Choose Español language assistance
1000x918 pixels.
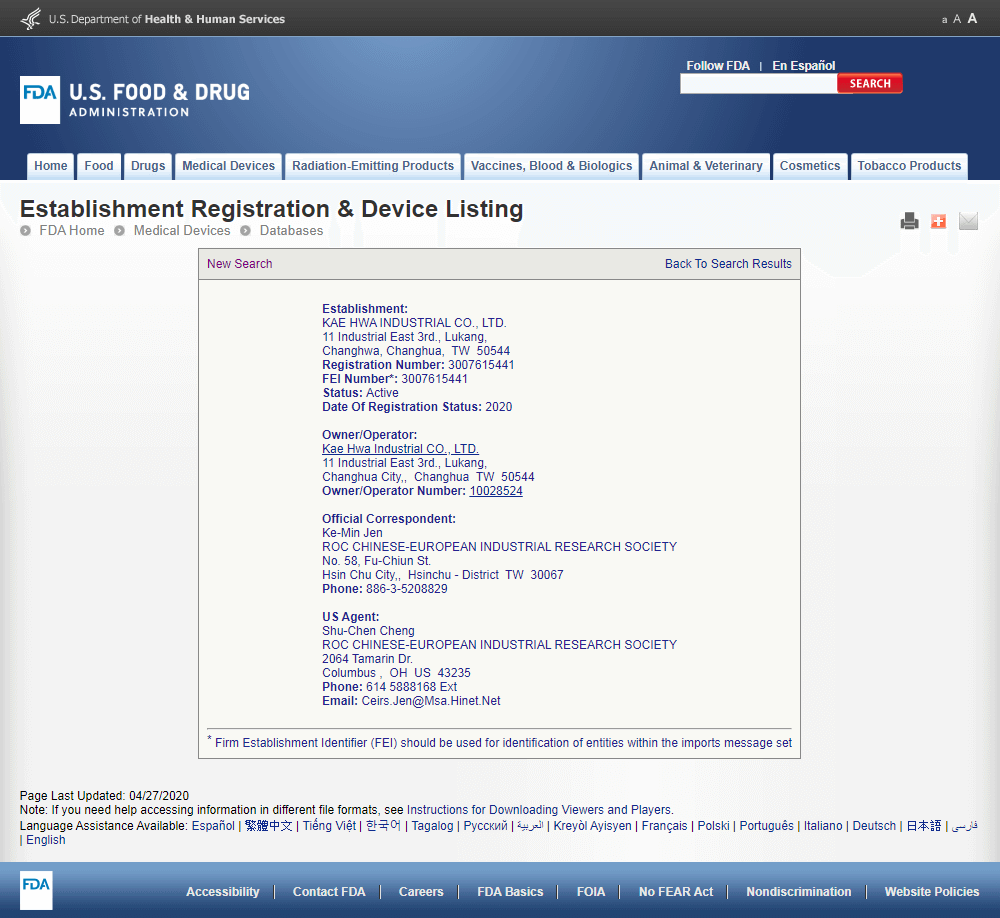point(213,825)
